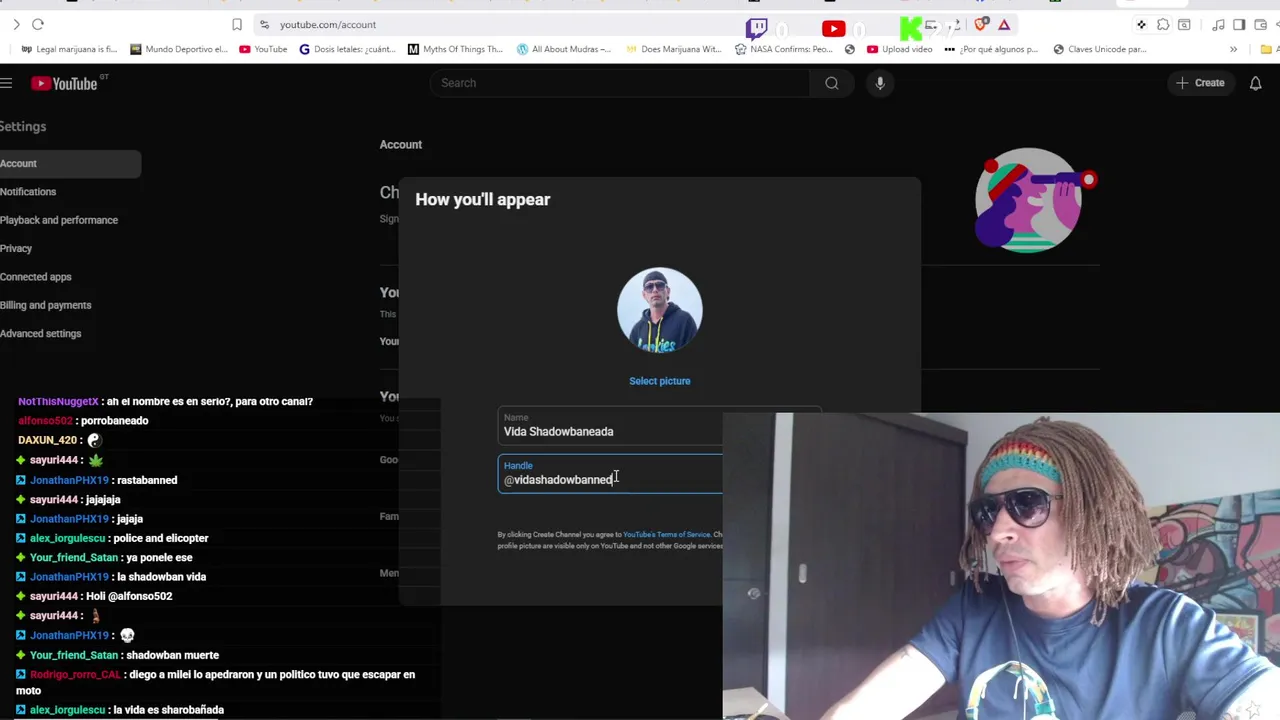Viewport: 1280px width, 720px height.
Task: Open the browser extensions puzzle icon
Action: tap(1163, 24)
